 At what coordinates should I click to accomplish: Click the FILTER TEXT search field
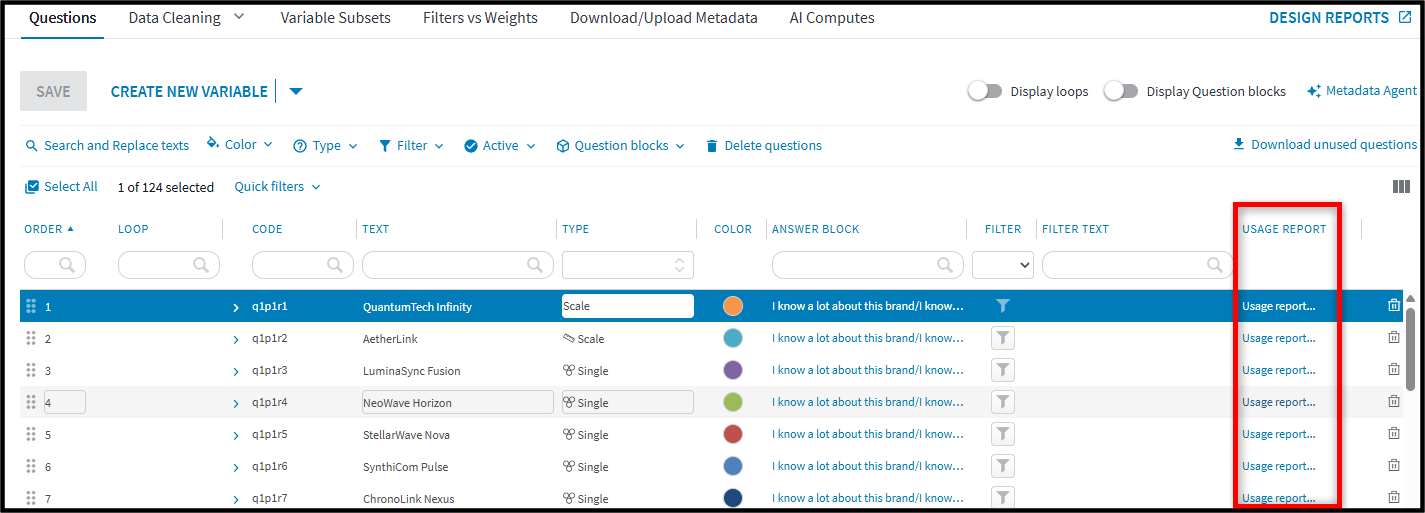(x=1138, y=265)
